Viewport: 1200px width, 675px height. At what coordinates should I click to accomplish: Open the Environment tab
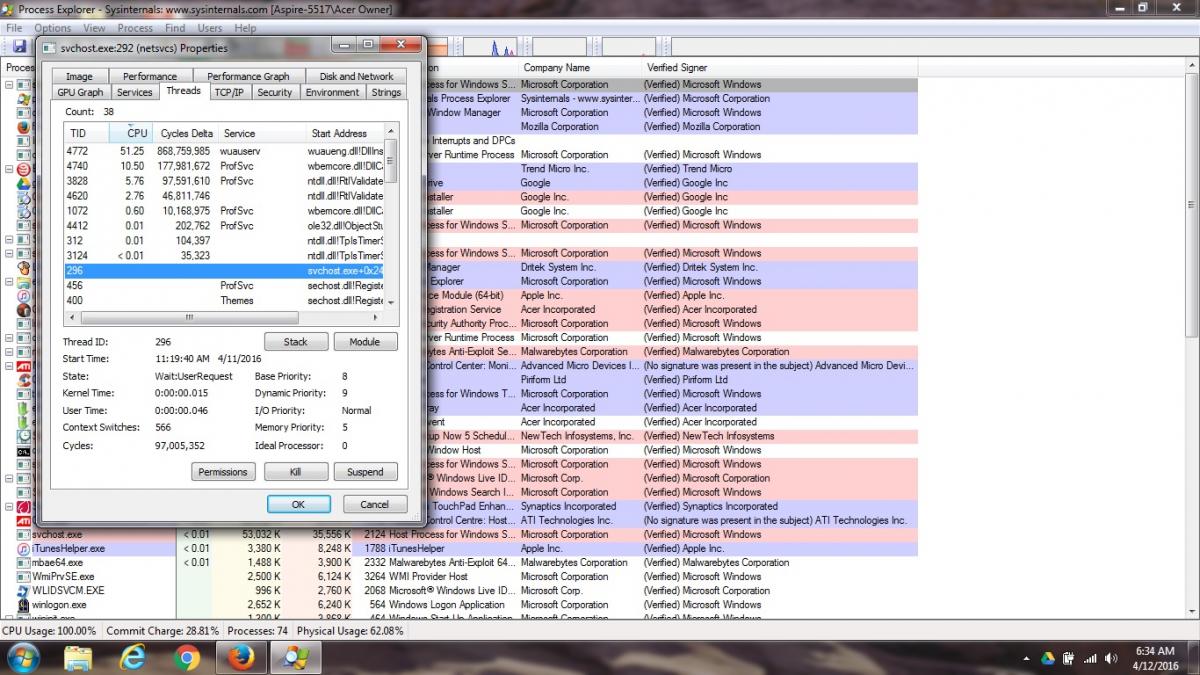click(332, 92)
